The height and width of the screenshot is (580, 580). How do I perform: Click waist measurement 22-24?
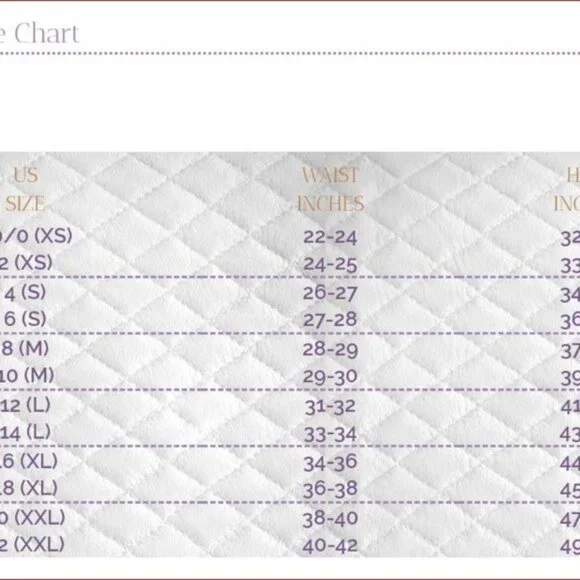point(330,237)
